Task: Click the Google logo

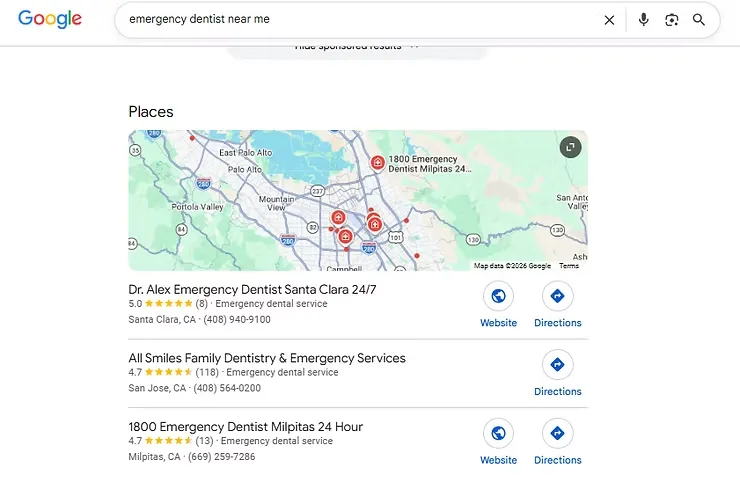Action: point(50,19)
